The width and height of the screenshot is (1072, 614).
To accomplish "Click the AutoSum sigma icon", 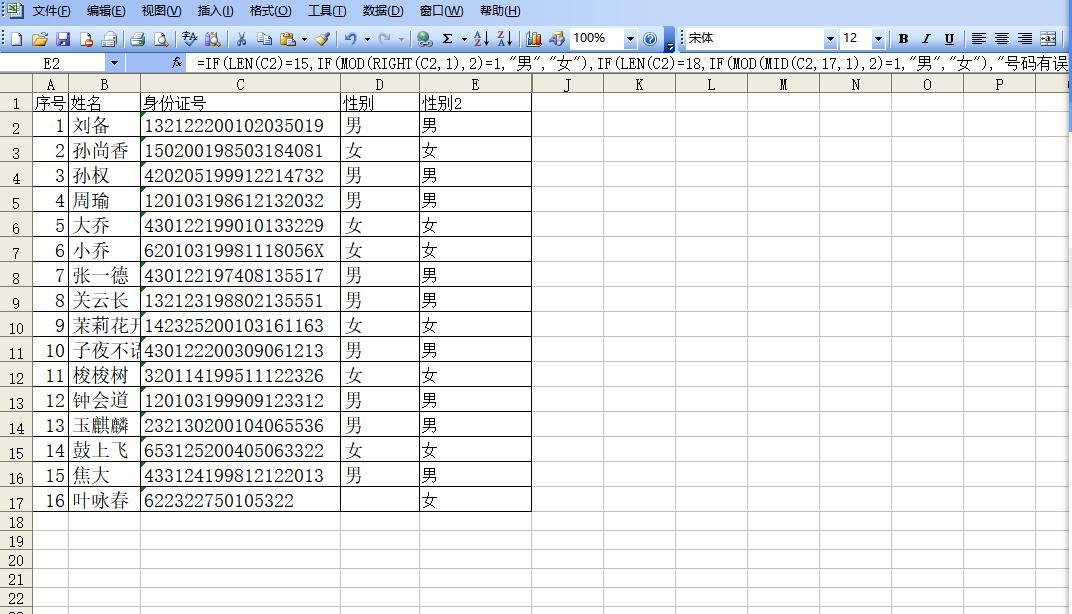I will pyautogui.click(x=447, y=39).
